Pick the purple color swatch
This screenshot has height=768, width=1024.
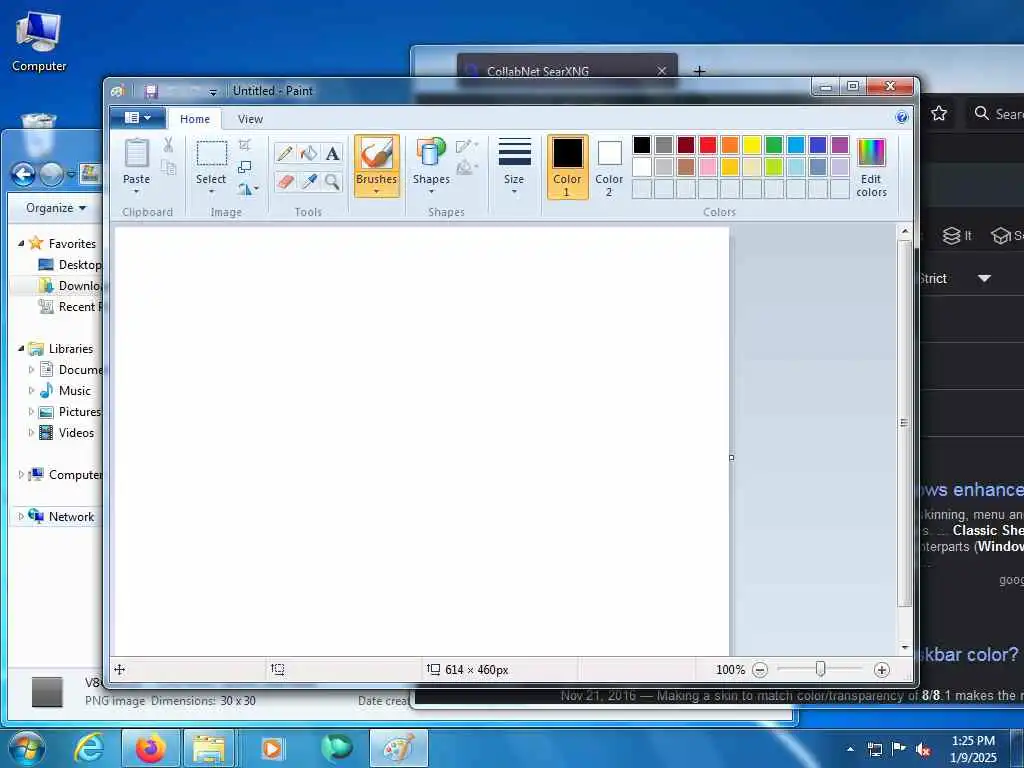coord(840,144)
